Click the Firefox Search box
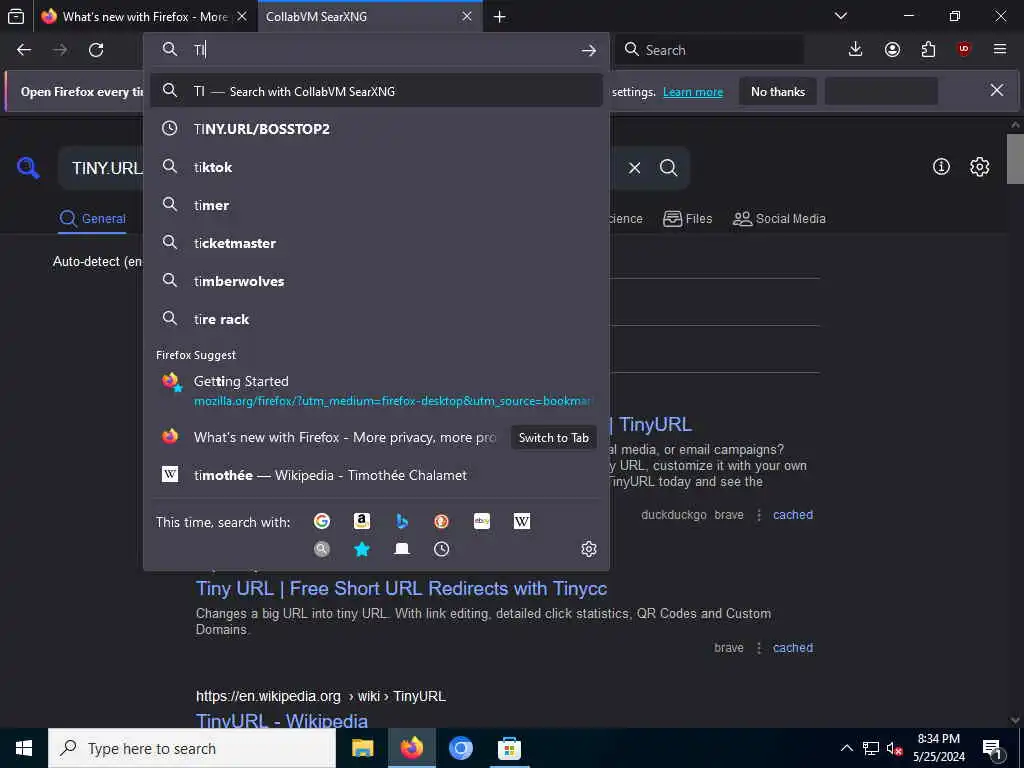Image resolution: width=1024 pixels, height=768 pixels. pyautogui.click(x=710, y=50)
